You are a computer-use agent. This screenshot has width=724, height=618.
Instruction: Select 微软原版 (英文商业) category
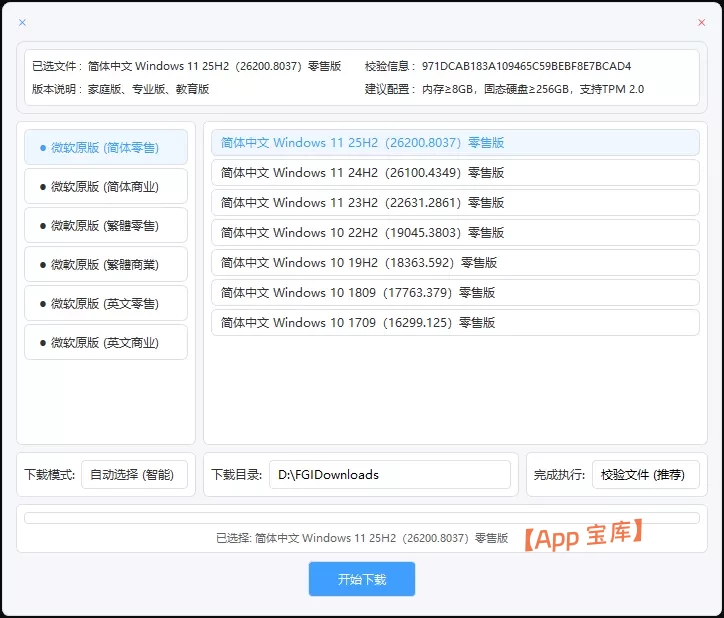[106, 342]
